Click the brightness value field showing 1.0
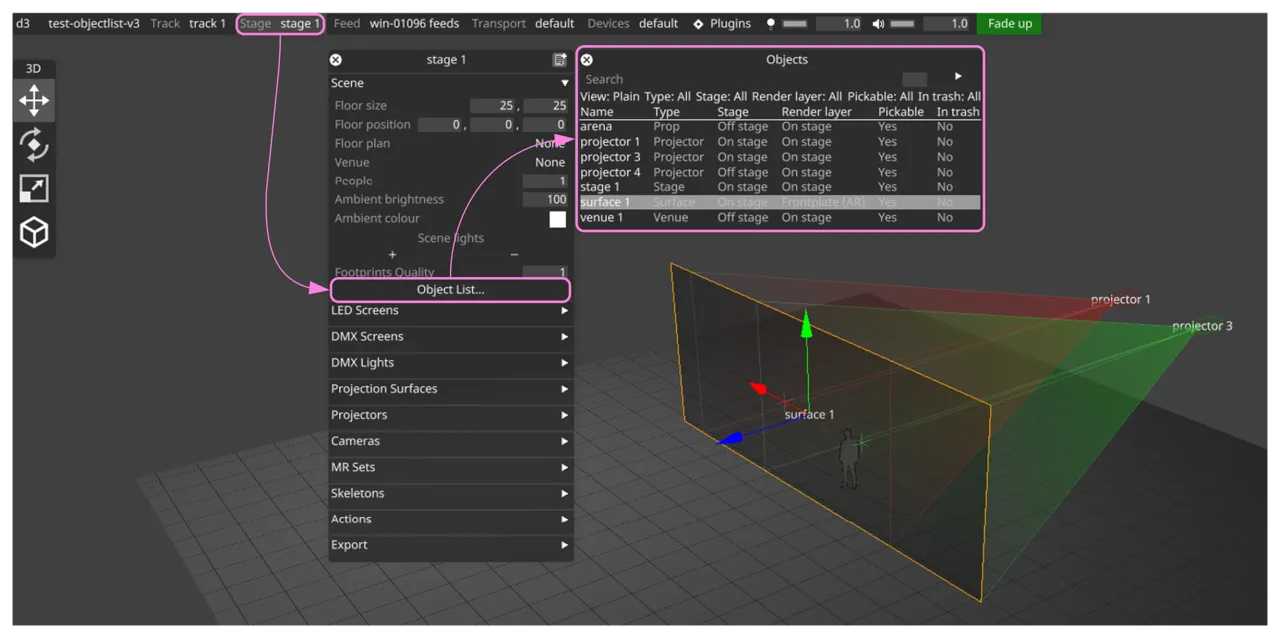The image size is (1280, 638). [x=838, y=23]
